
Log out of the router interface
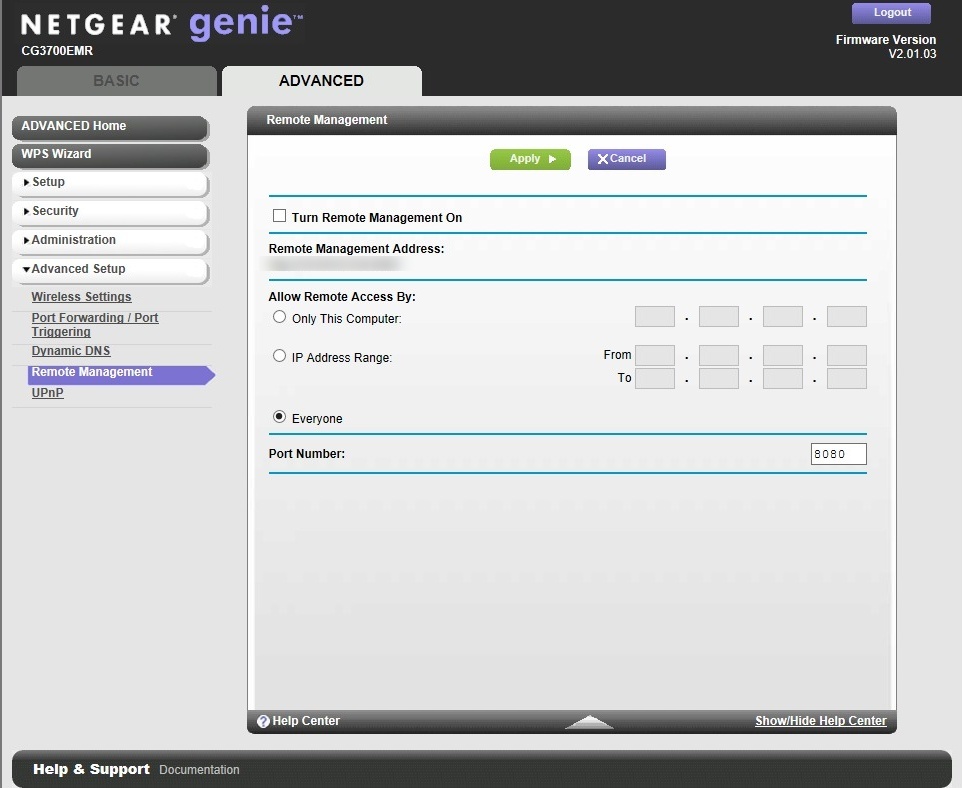point(891,12)
